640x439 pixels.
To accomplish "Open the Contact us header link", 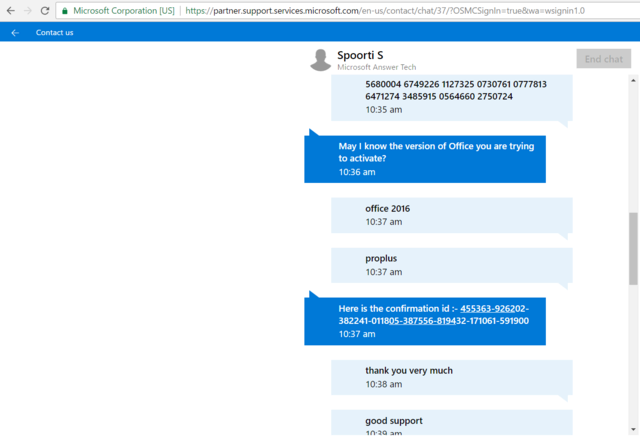I will click(54, 33).
